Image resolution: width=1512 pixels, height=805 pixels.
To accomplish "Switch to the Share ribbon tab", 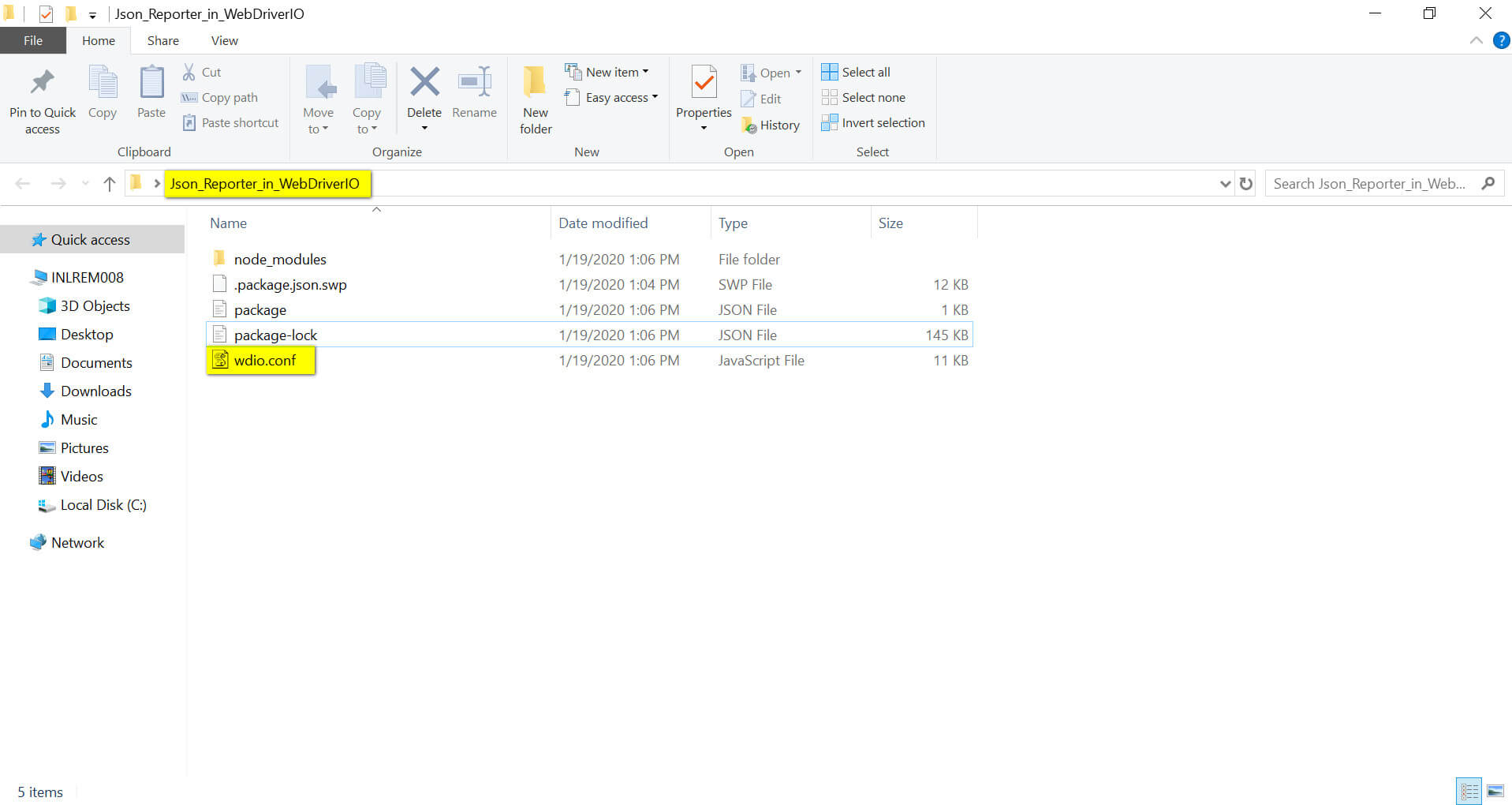I will pyautogui.click(x=163, y=40).
